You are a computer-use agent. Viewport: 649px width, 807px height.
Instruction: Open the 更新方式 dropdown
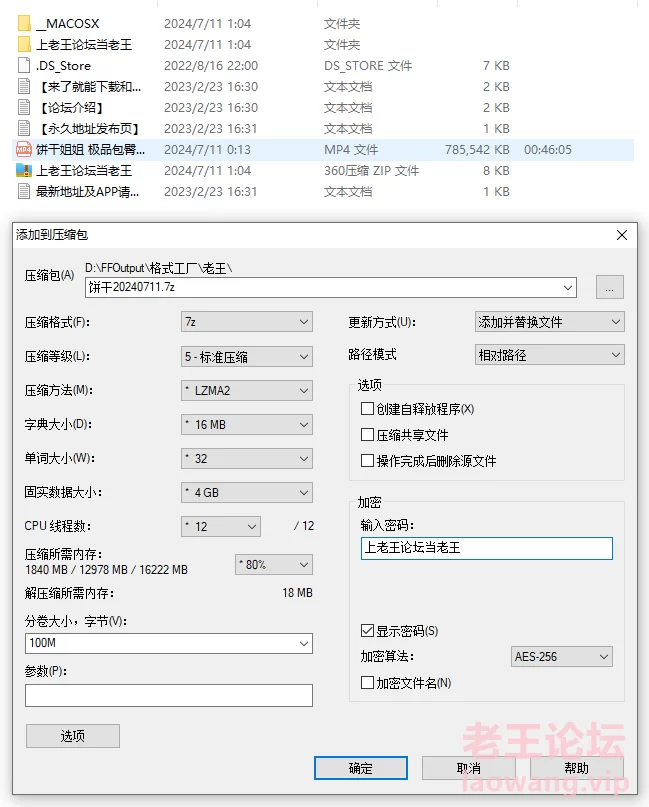(x=550, y=322)
